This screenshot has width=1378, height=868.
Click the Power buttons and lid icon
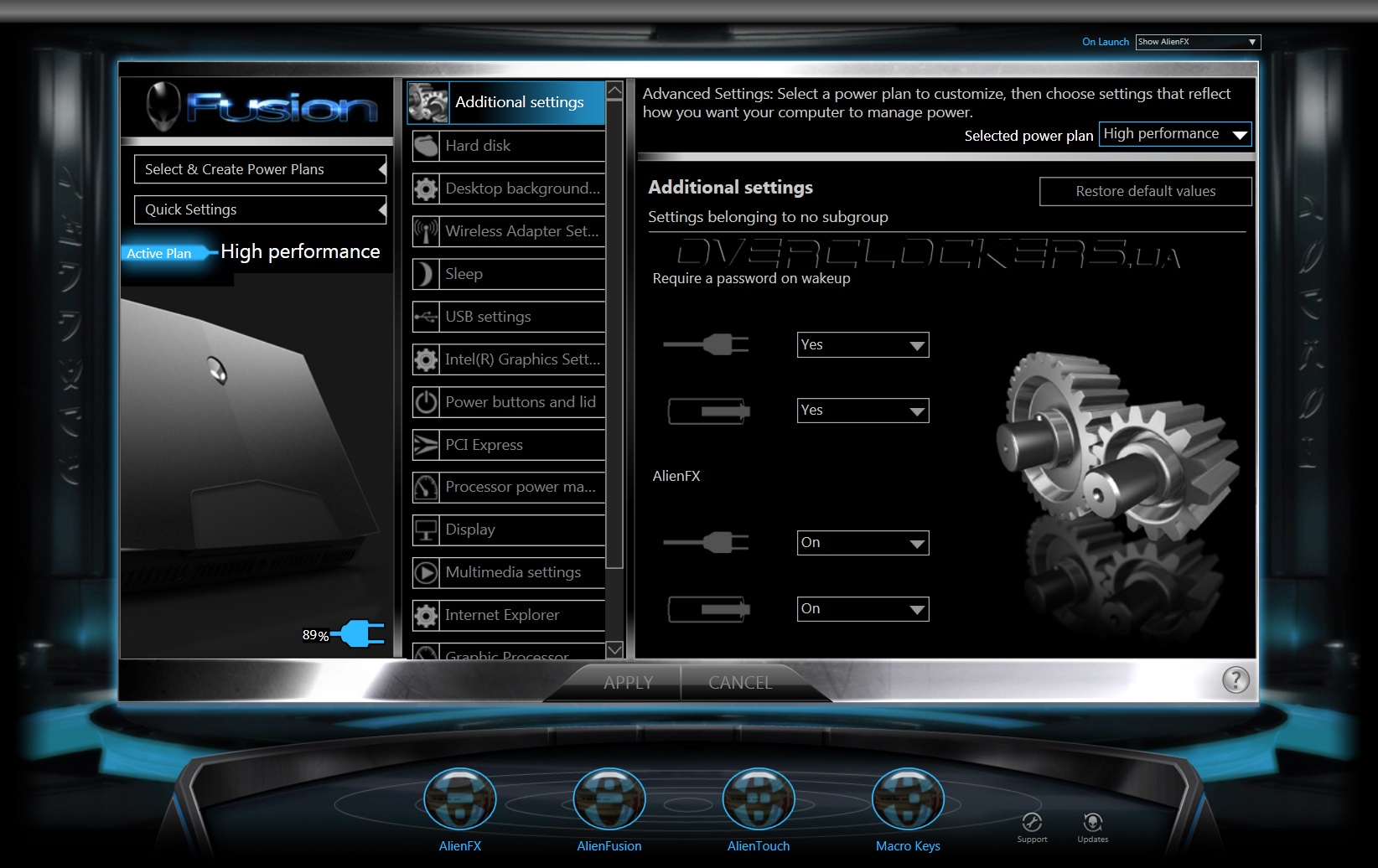(x=426, y=402)
